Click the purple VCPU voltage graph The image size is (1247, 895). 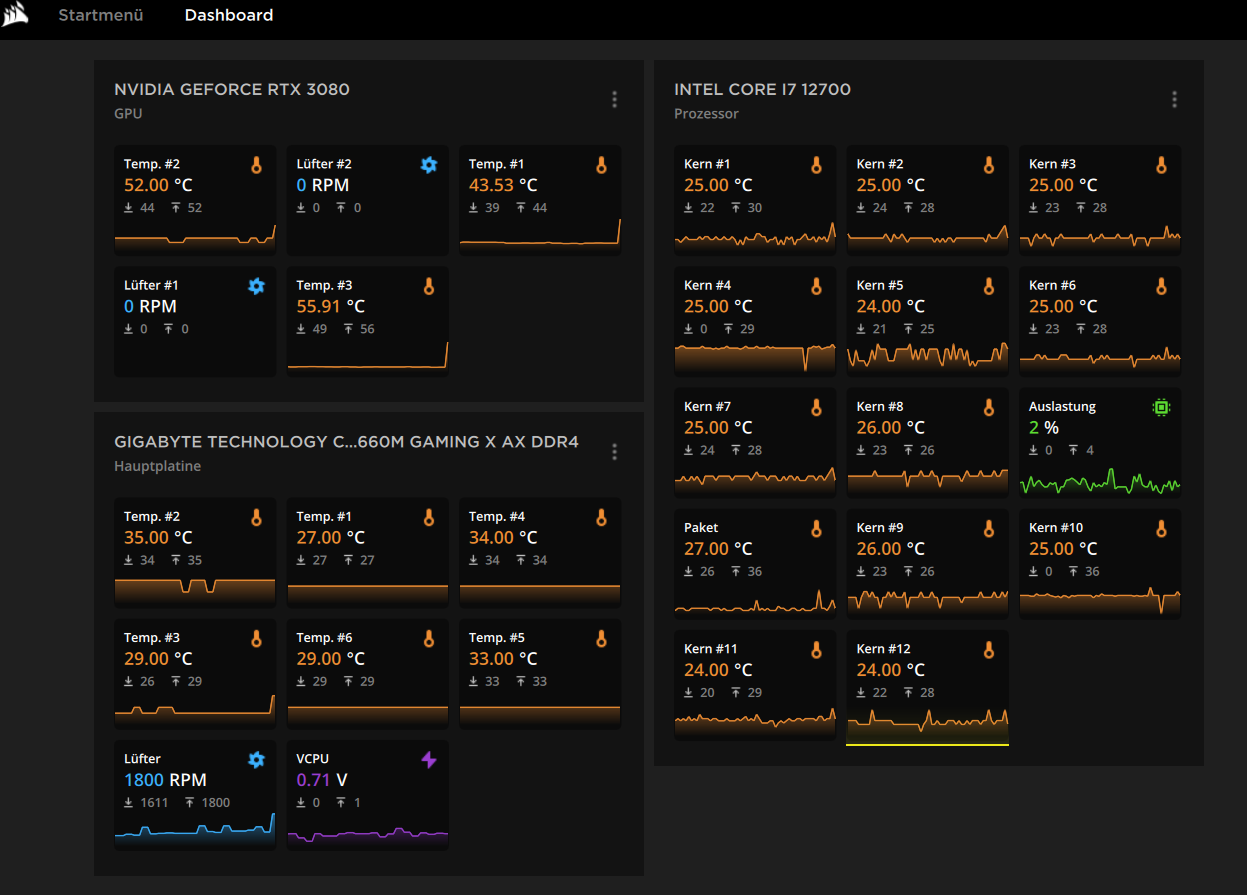tap(368, 836)
